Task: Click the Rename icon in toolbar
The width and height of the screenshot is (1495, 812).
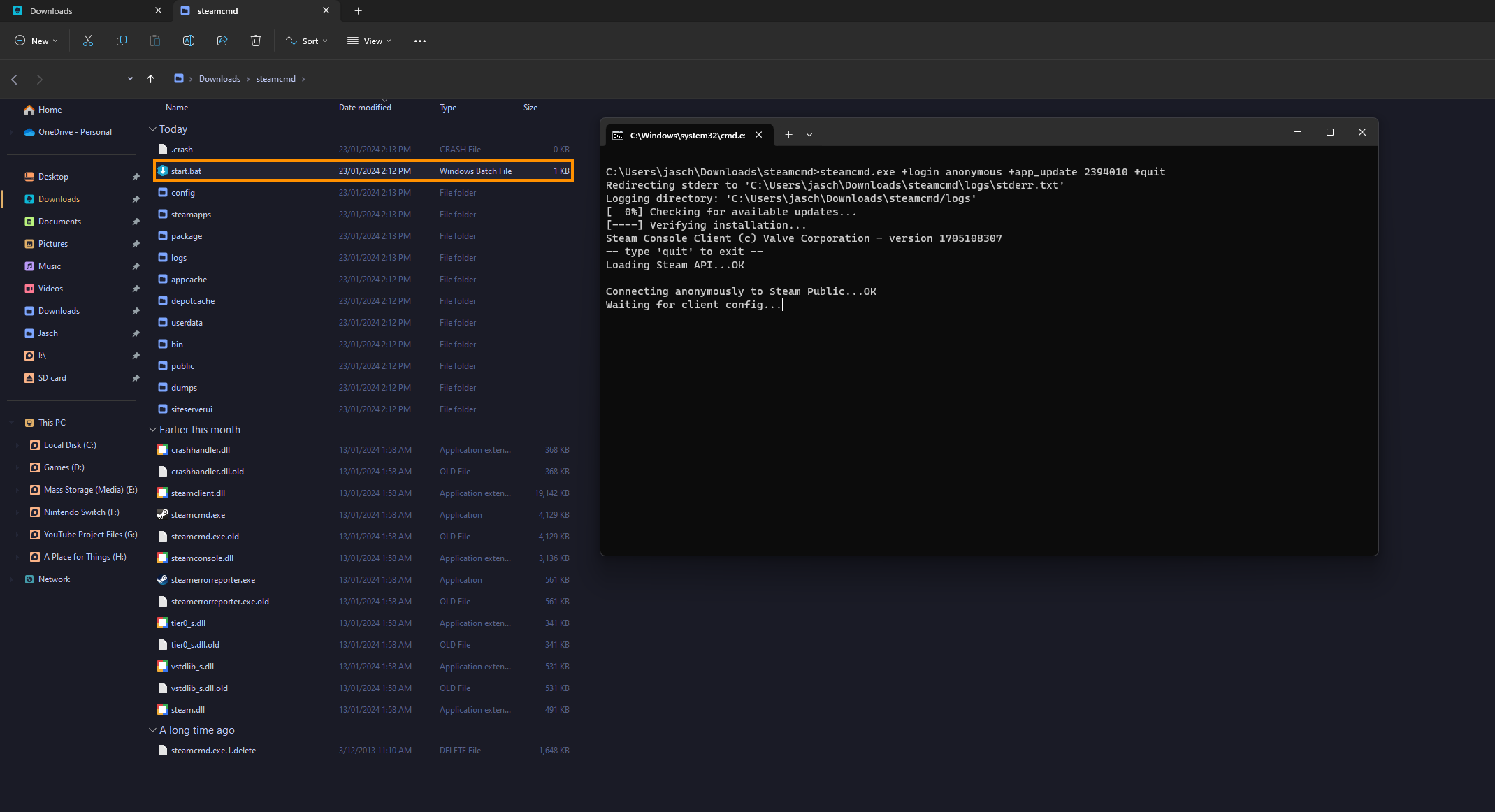Action: (x=188, y=41)
